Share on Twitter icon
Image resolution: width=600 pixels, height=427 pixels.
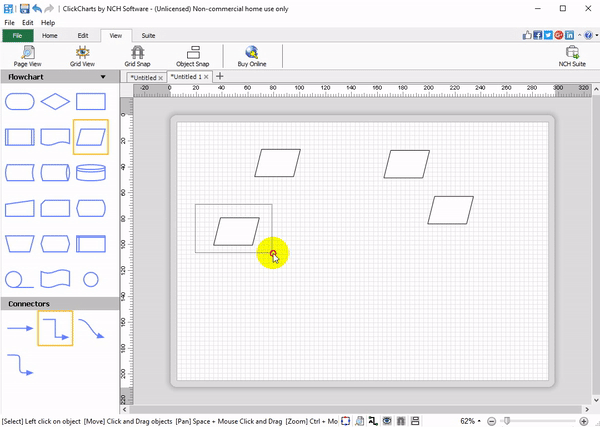point(548,35)
